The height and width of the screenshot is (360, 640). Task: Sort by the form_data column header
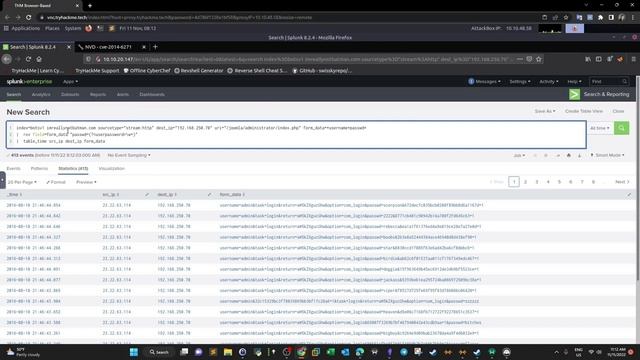tap(232, 194)
